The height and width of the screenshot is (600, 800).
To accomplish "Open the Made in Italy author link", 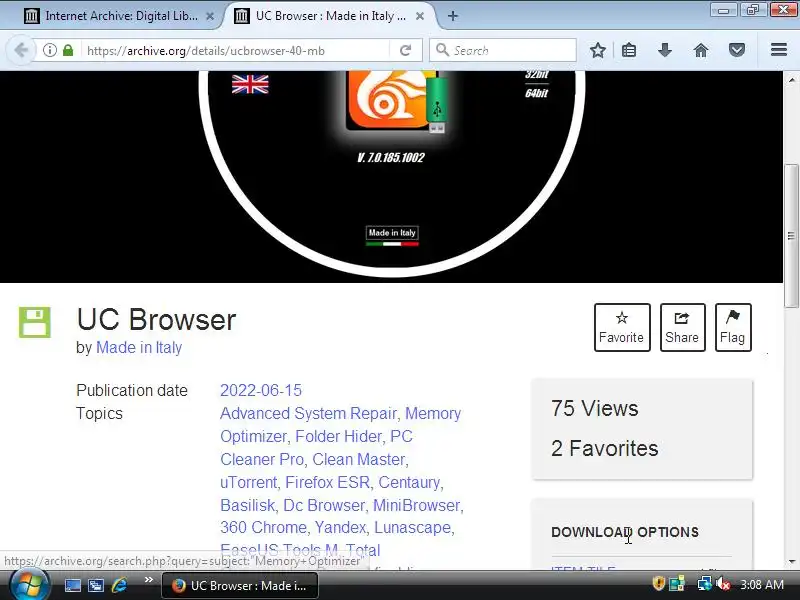I will (139, 347).
